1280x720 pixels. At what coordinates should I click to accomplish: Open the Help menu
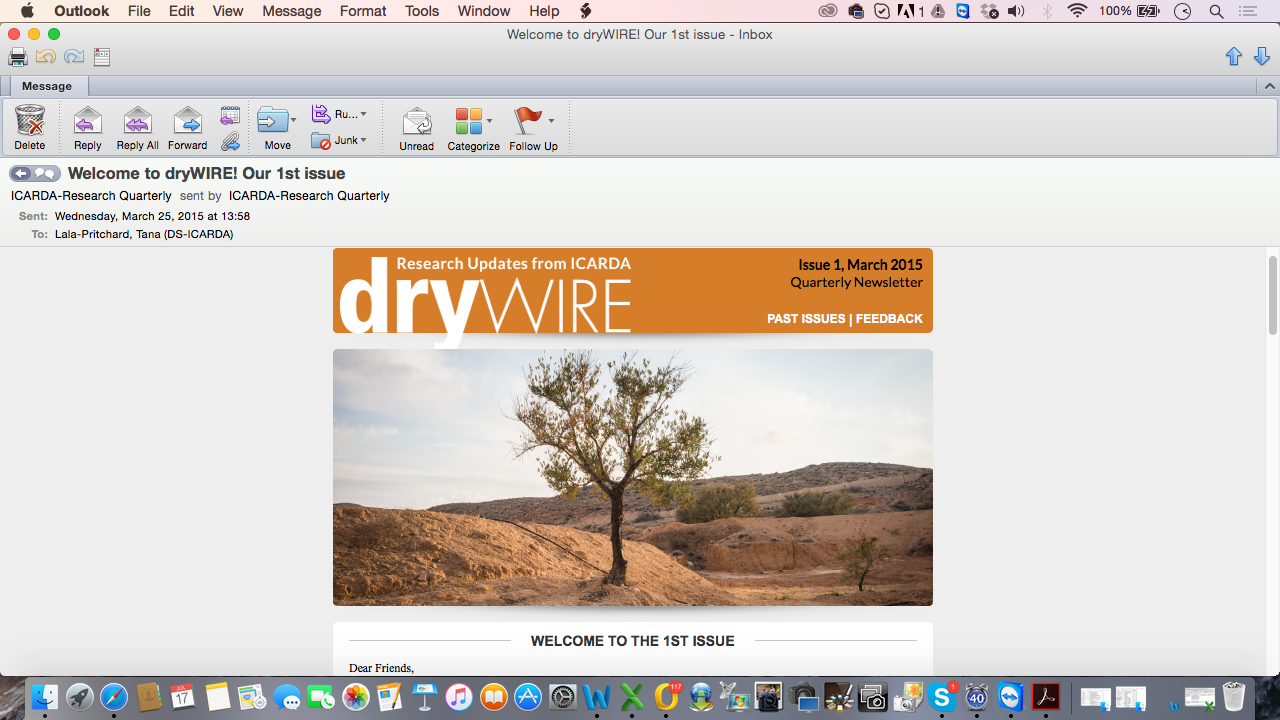pos(544,11)
